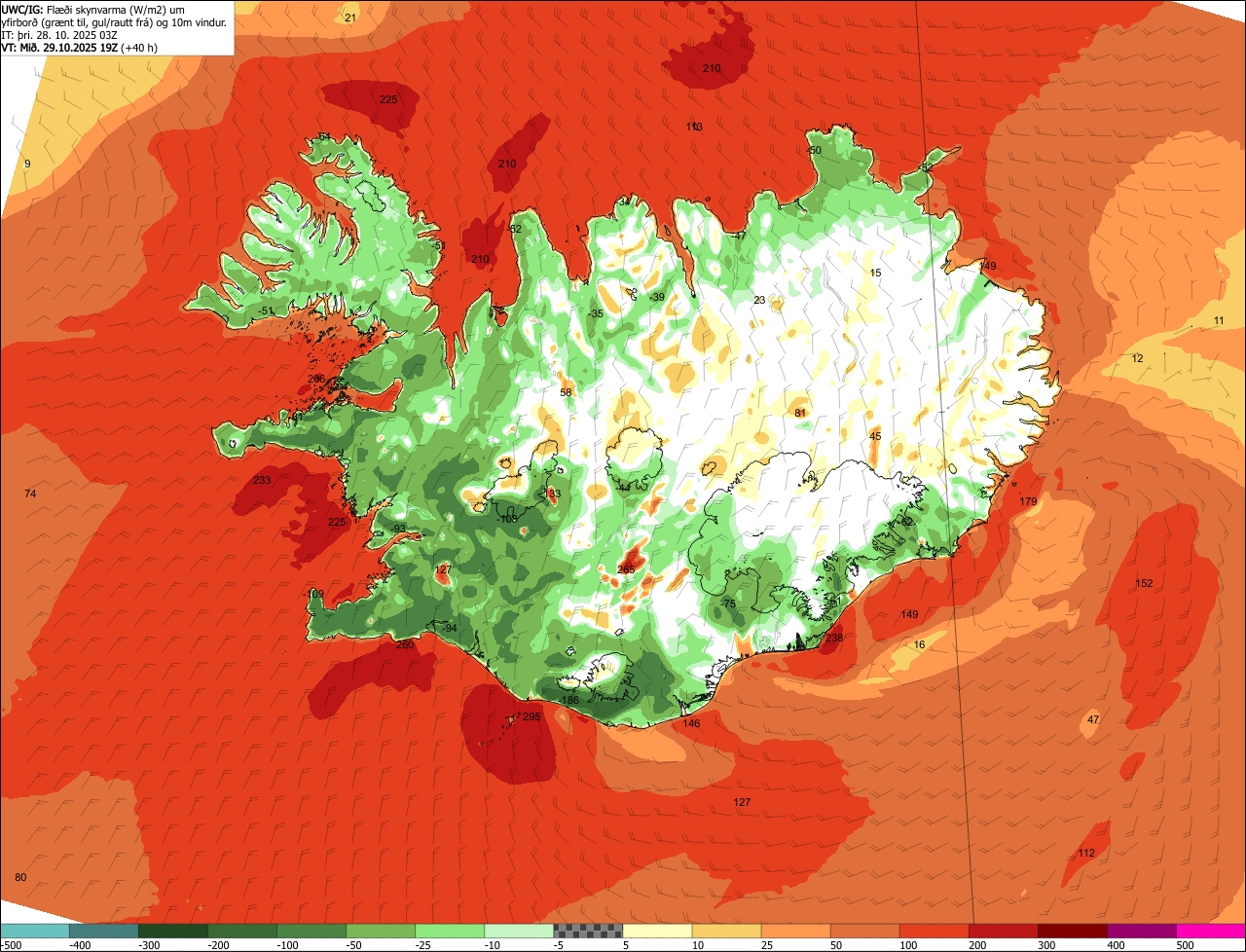Click the map value 238
1246x952 pixels.
834,638
